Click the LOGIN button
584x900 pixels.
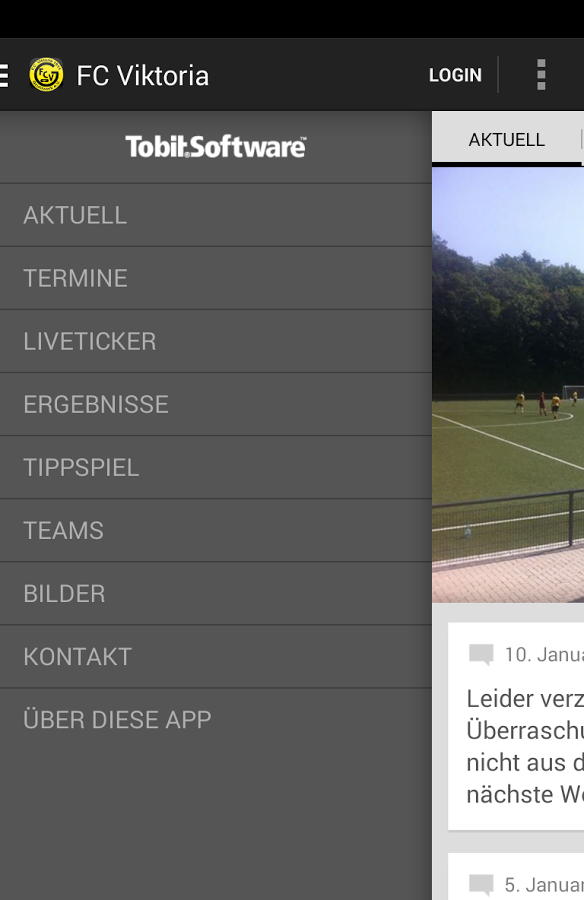pyautogui.click(x=455, y=75)
